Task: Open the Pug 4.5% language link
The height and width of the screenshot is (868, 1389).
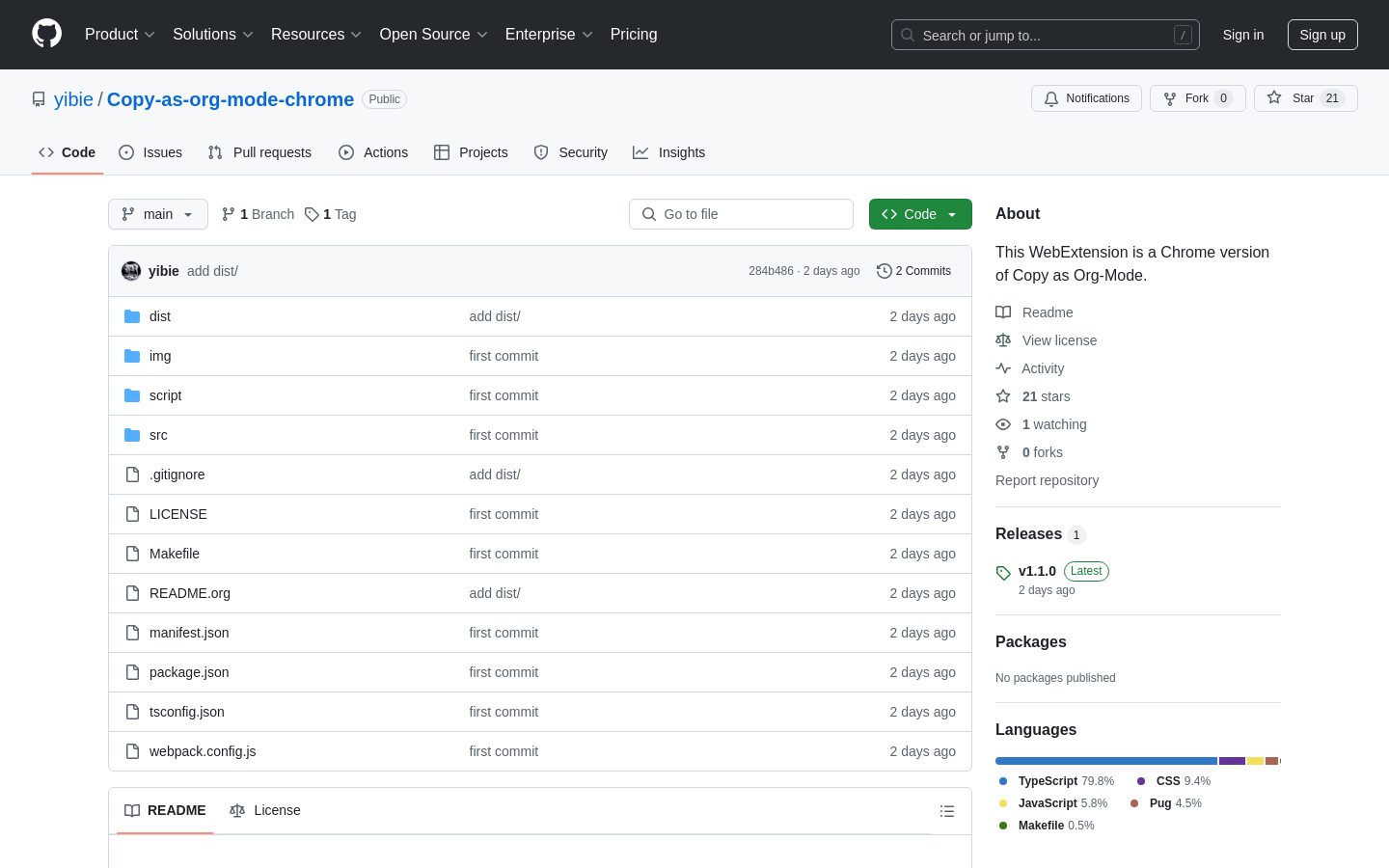Action: click(1165, 803)
